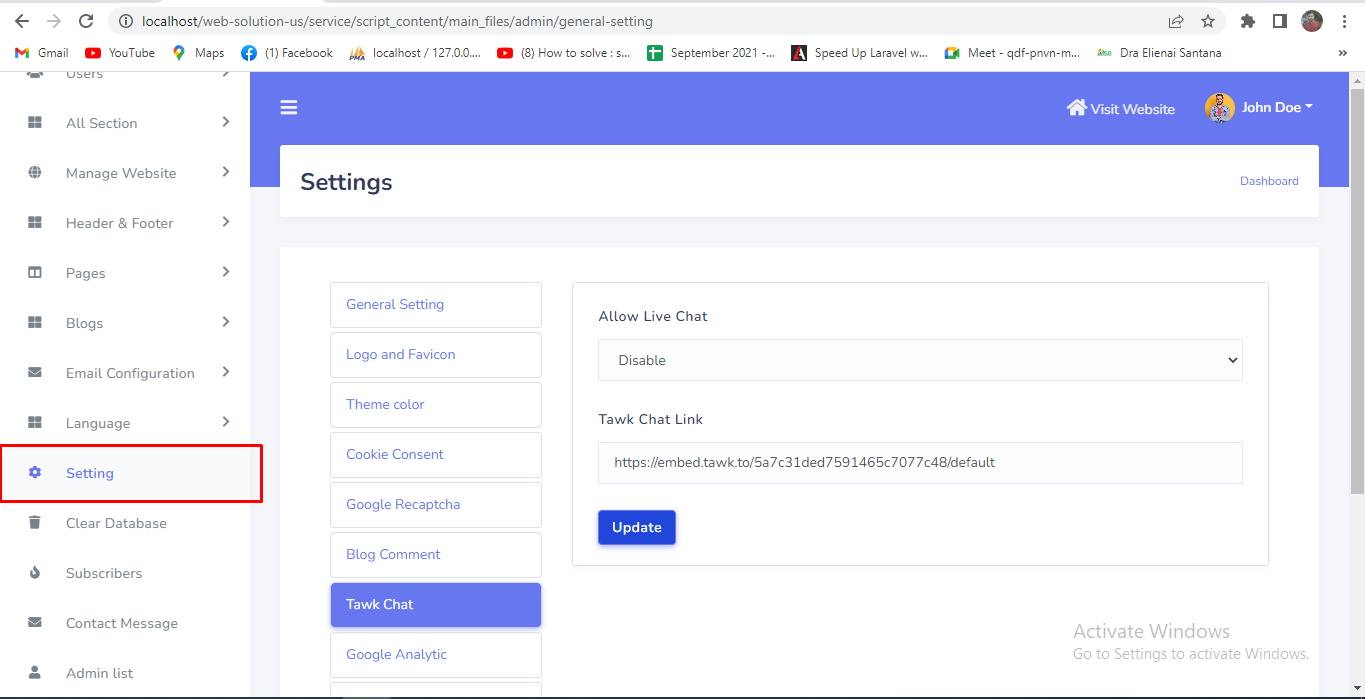
Task: Open the Theme color settings tab
Action: coord(435,405)
